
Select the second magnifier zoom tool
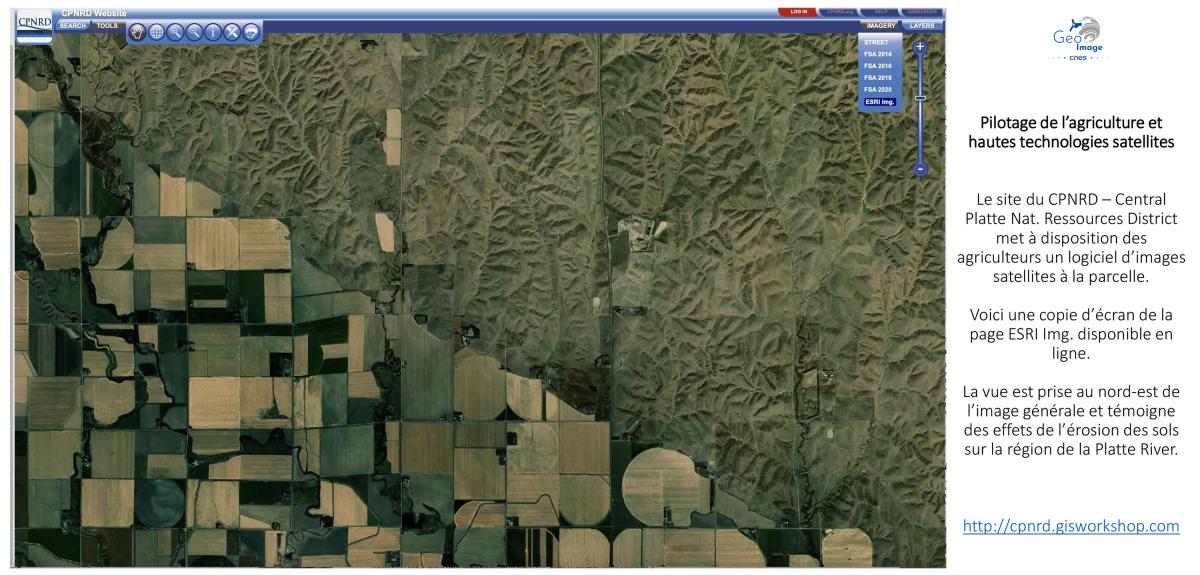[194, 32]
